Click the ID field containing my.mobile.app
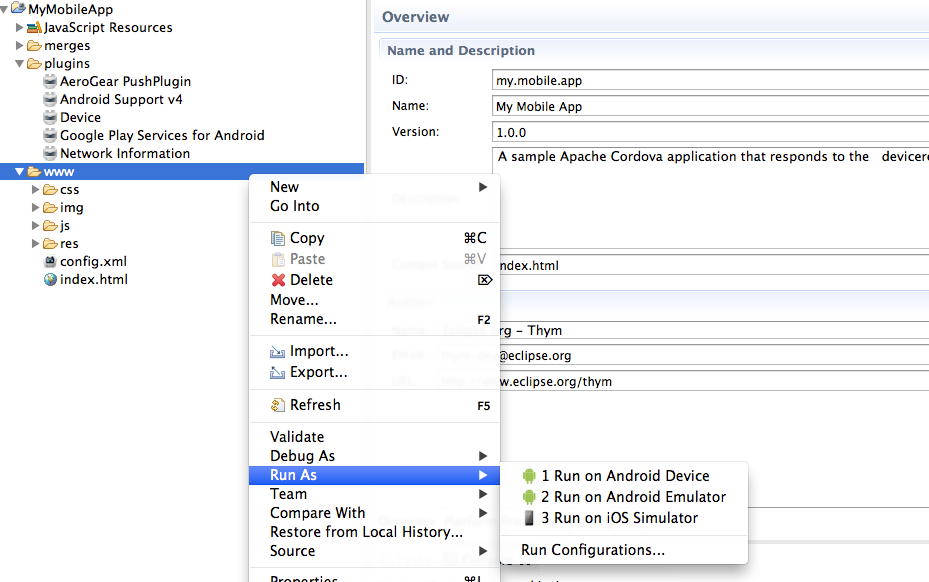 pyautogui.click(x=710, y=81)
